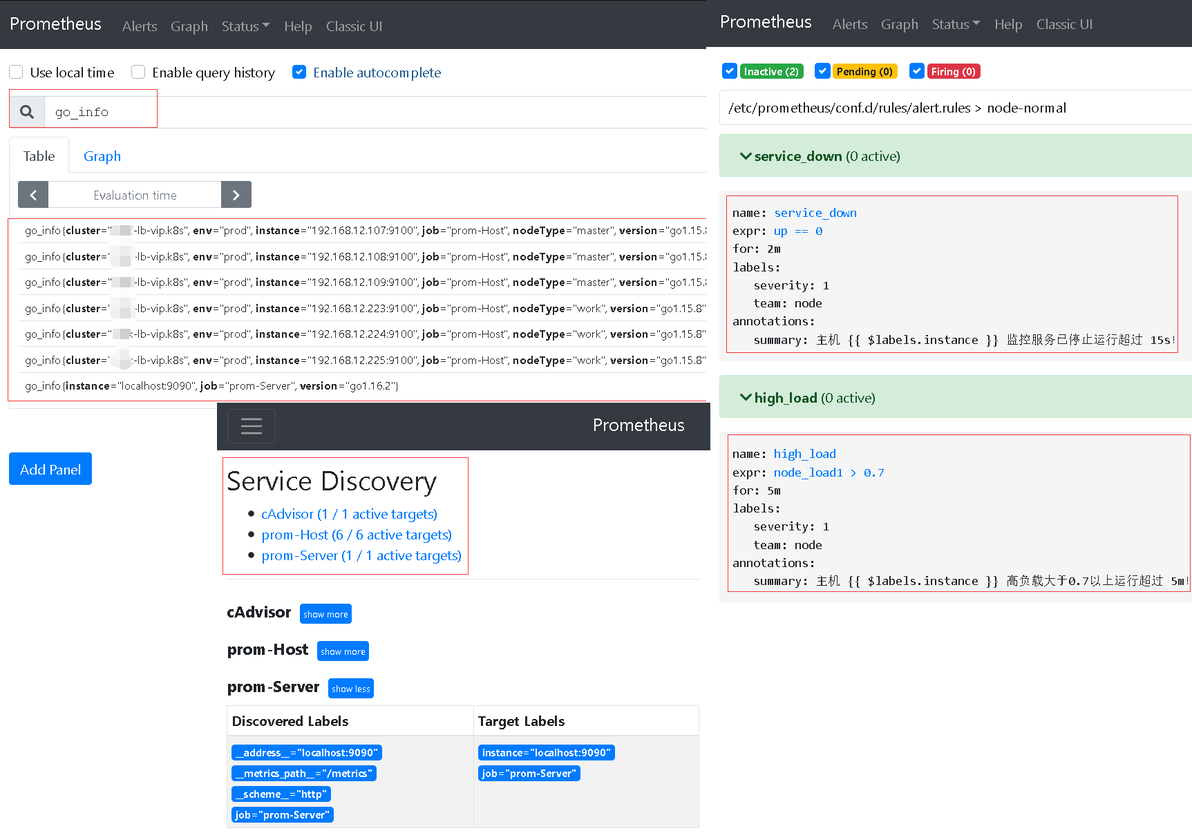Screen dimensions: 1192x833
Task: Collapse the high_load alert rule
Action: (x=956, y=397)
